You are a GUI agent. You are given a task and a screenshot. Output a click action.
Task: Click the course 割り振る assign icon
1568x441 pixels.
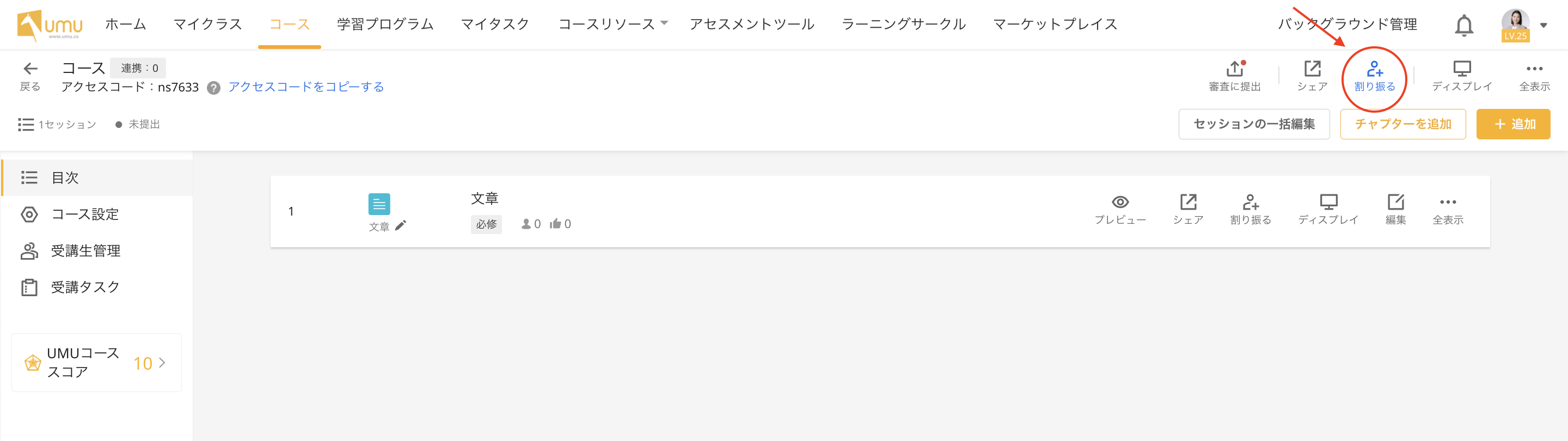(x=1374, y=69)
